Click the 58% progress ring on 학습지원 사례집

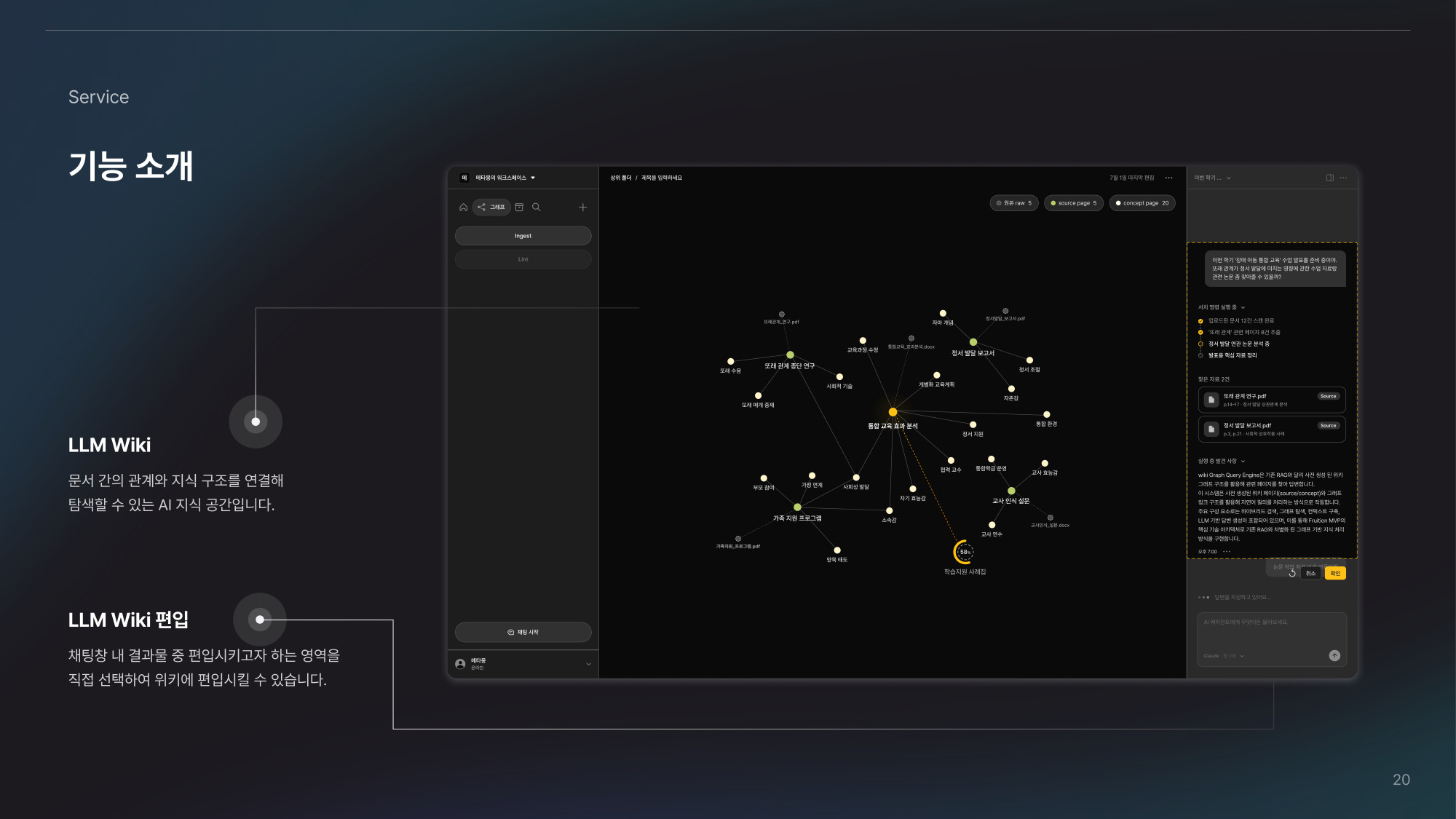coord(965,552)
